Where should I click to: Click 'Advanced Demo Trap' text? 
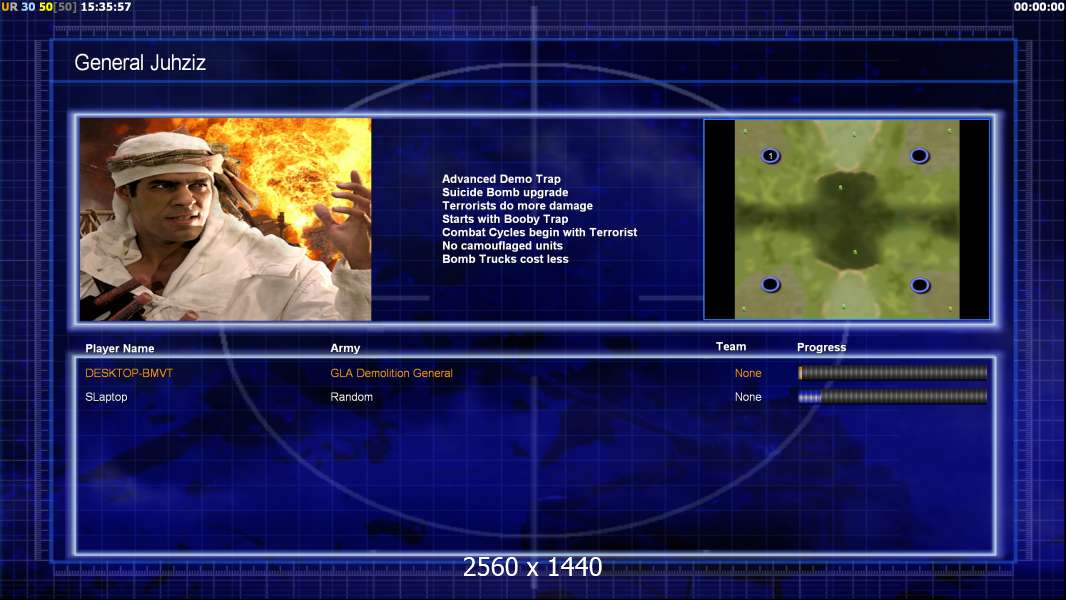(x=501, y=179)
